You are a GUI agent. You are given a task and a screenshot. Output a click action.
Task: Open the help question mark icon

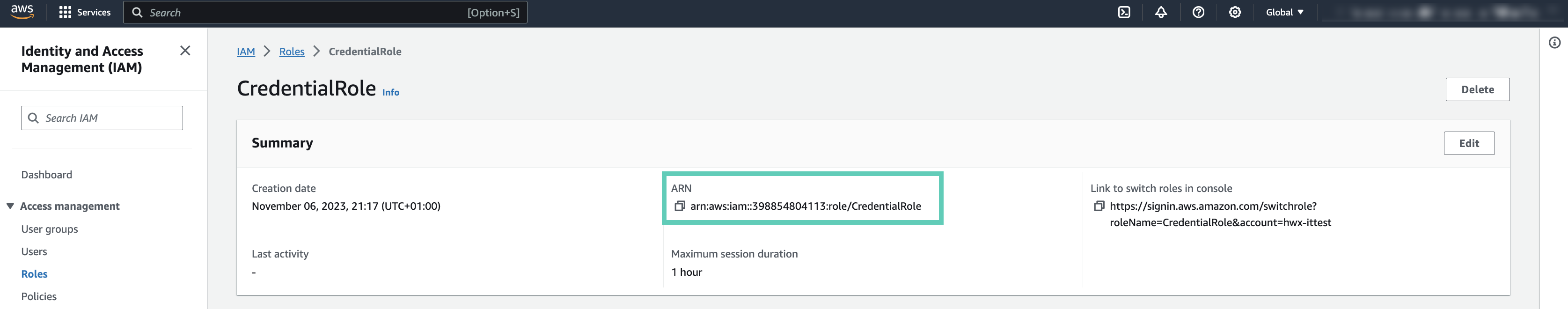(x=1198, y=12)
